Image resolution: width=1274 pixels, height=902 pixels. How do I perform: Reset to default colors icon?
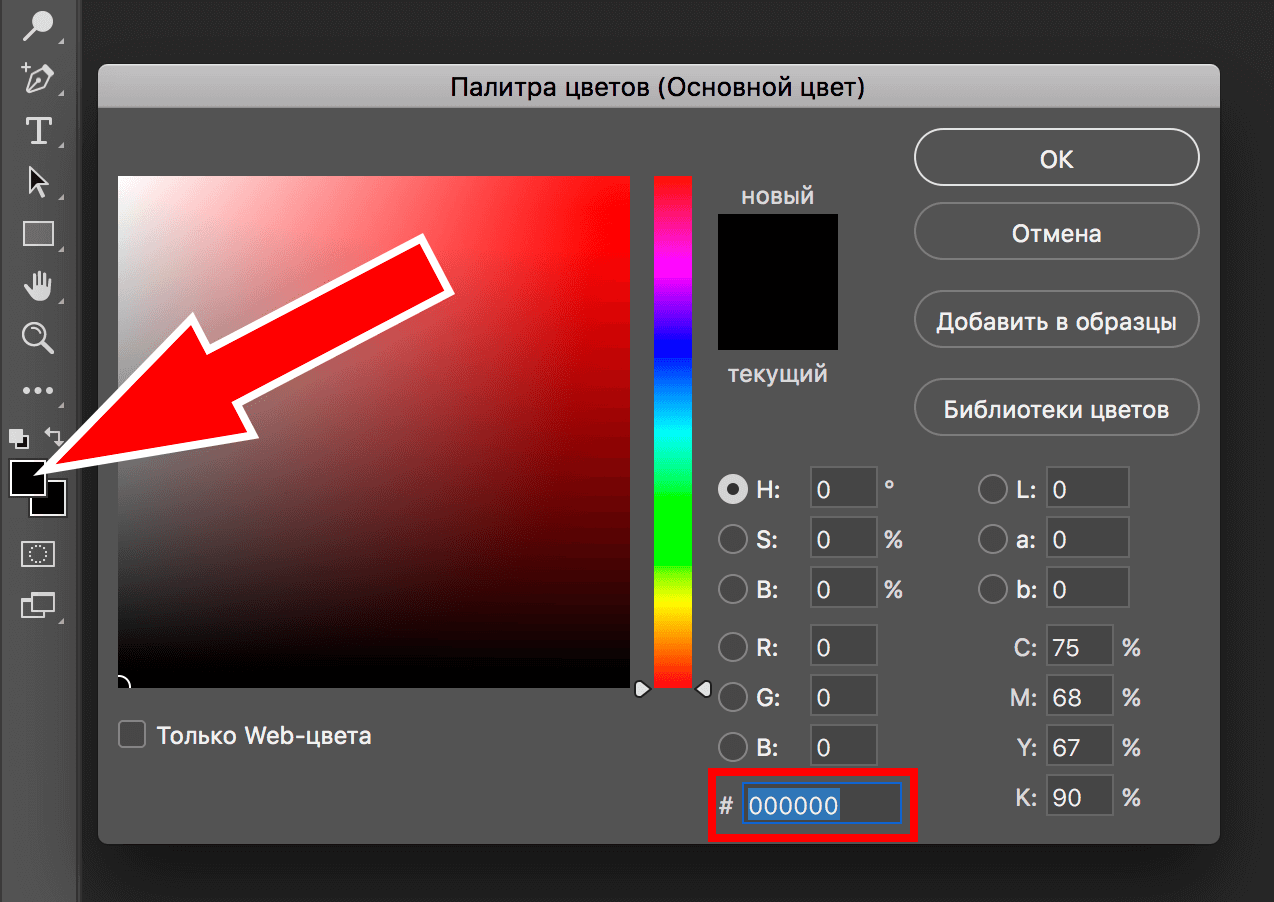(18, 437)
